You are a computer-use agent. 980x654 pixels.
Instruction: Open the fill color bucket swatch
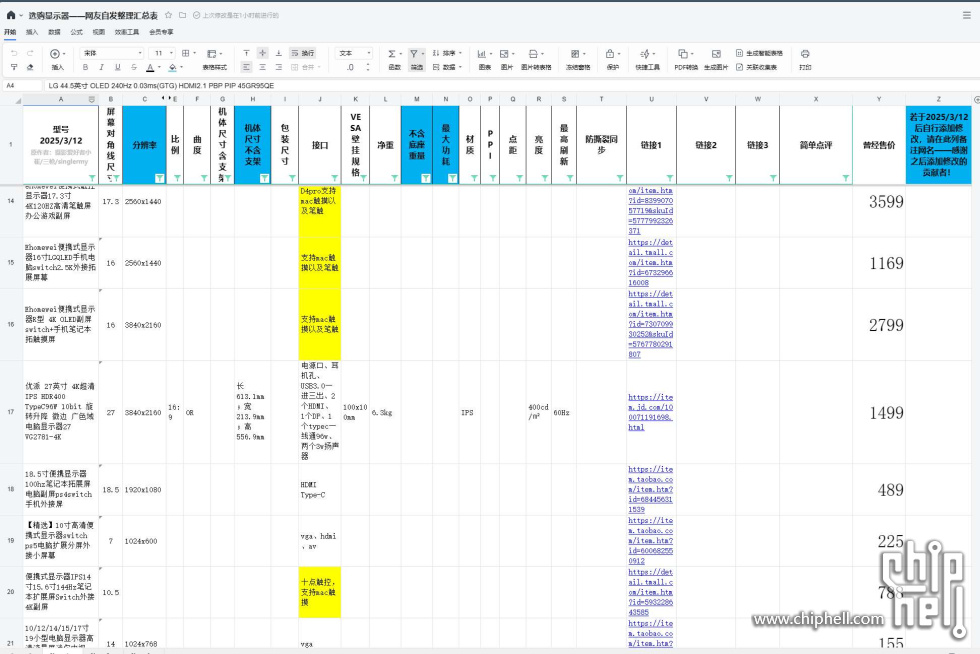tap(172, 67)
